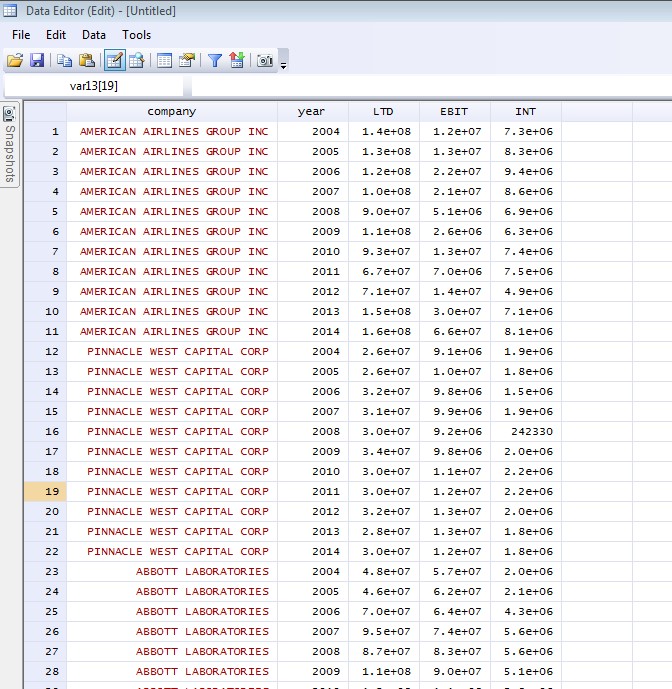Image resolution: width=672 pixels, height=689 pixels.
Task: Click the var13[19] cell reference box
Action: [x=94, y=86]
